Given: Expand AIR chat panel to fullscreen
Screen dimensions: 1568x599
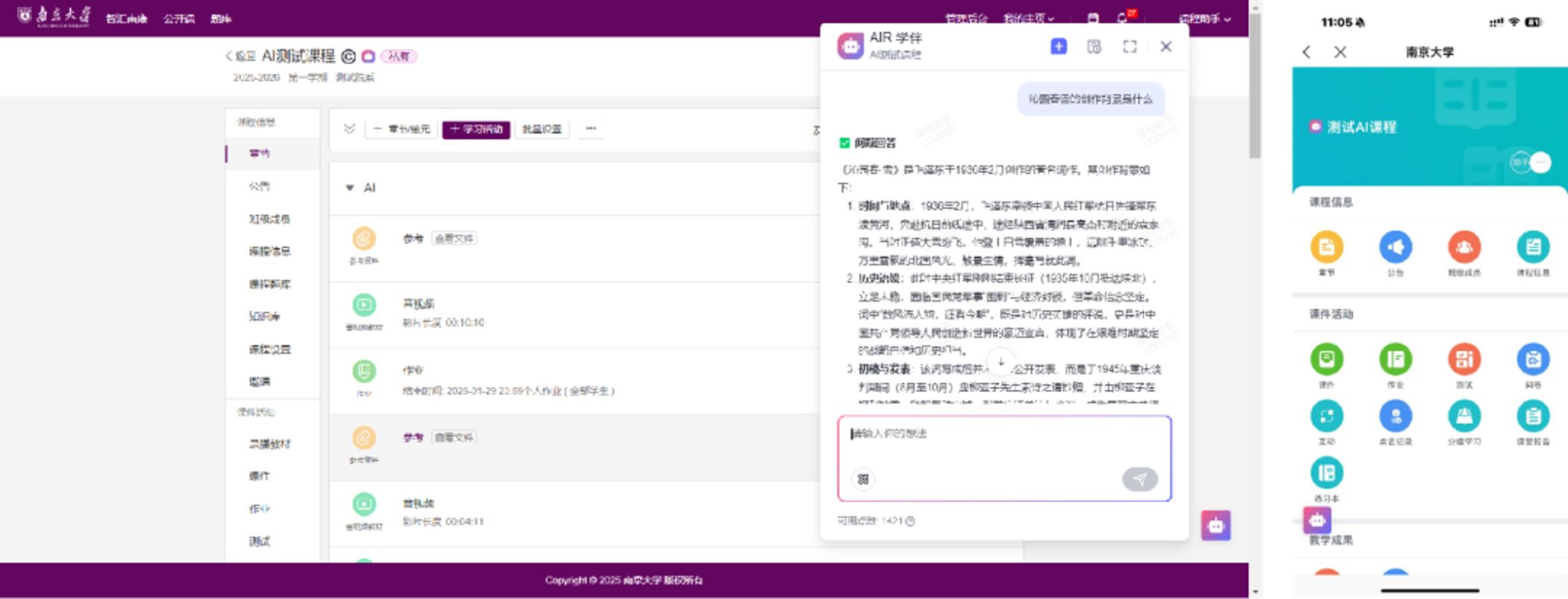Looking at the screenshot, I should coord(1129,47).
